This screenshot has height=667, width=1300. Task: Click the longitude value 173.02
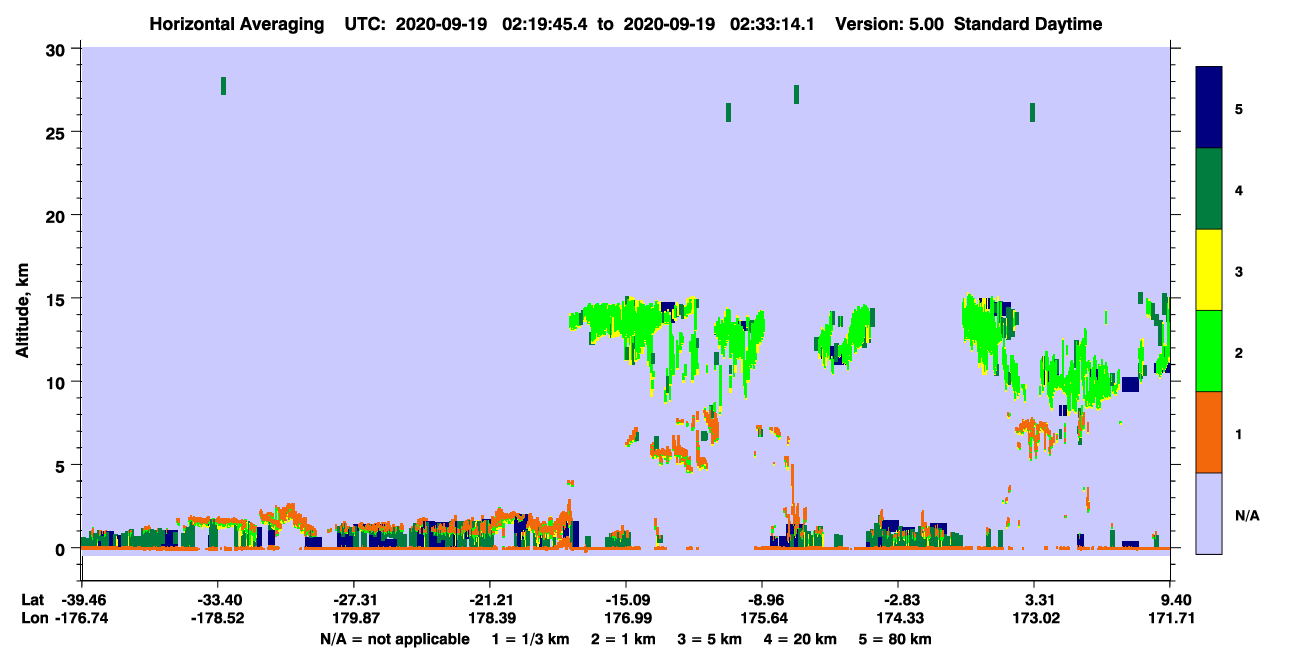[1034, 618]
